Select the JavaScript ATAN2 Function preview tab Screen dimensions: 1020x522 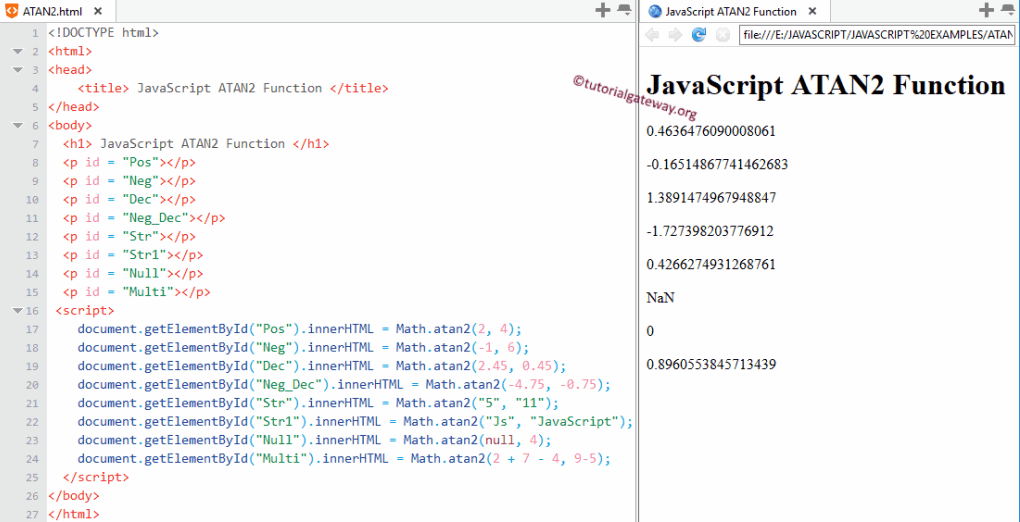coord(730,12)
